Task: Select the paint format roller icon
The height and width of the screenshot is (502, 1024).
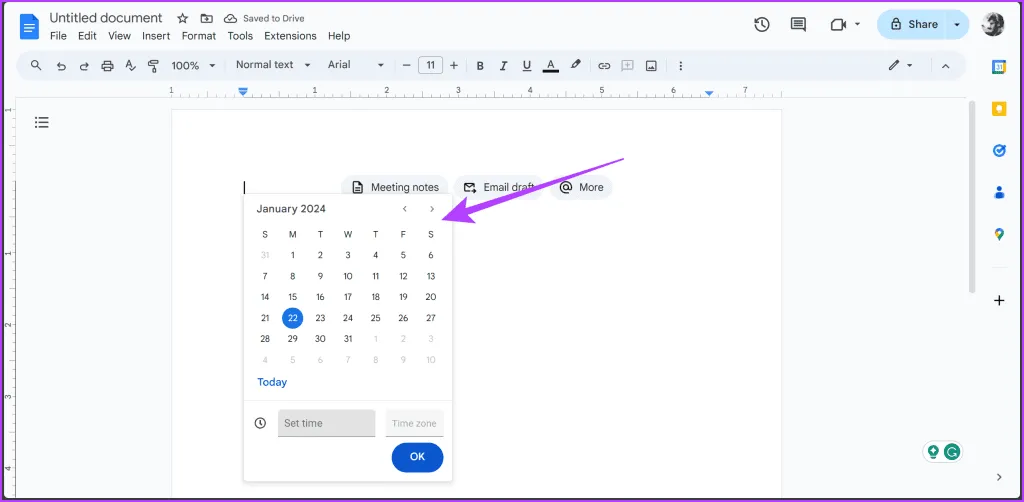Action: (153, 65)
